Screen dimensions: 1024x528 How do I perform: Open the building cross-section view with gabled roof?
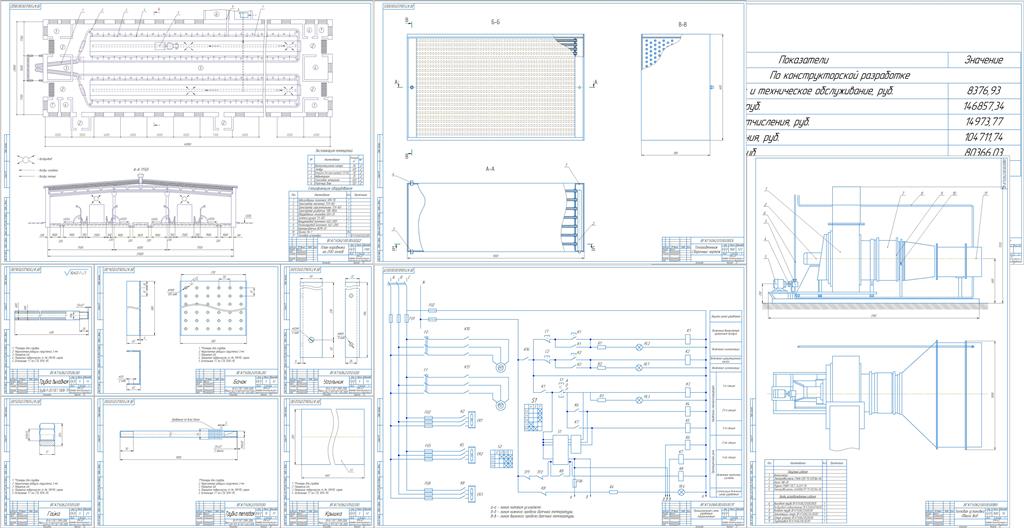140,208
